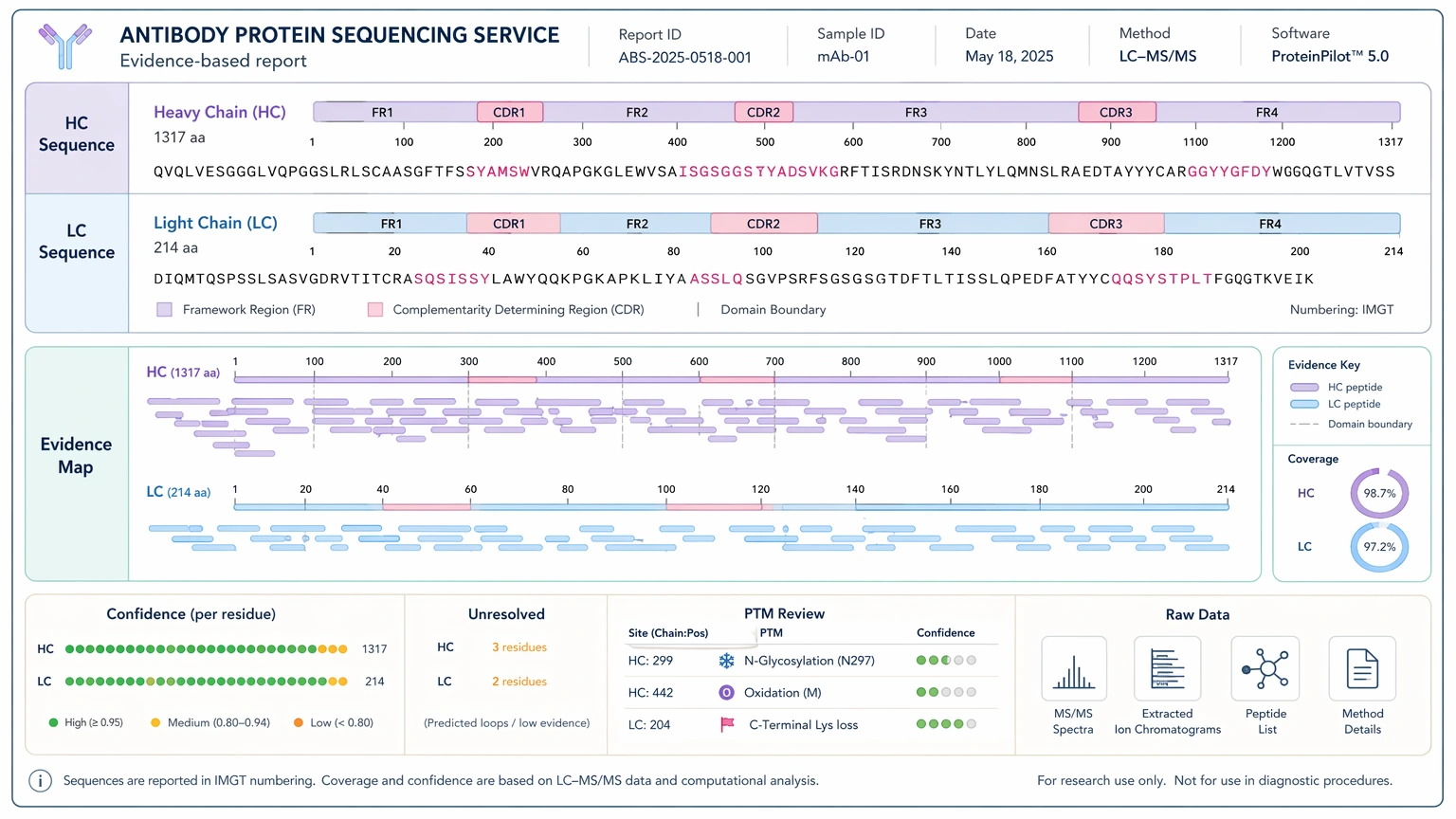
Task: Select the Light Chain CDR3 region block
Action: click(x=1106, y=224)
